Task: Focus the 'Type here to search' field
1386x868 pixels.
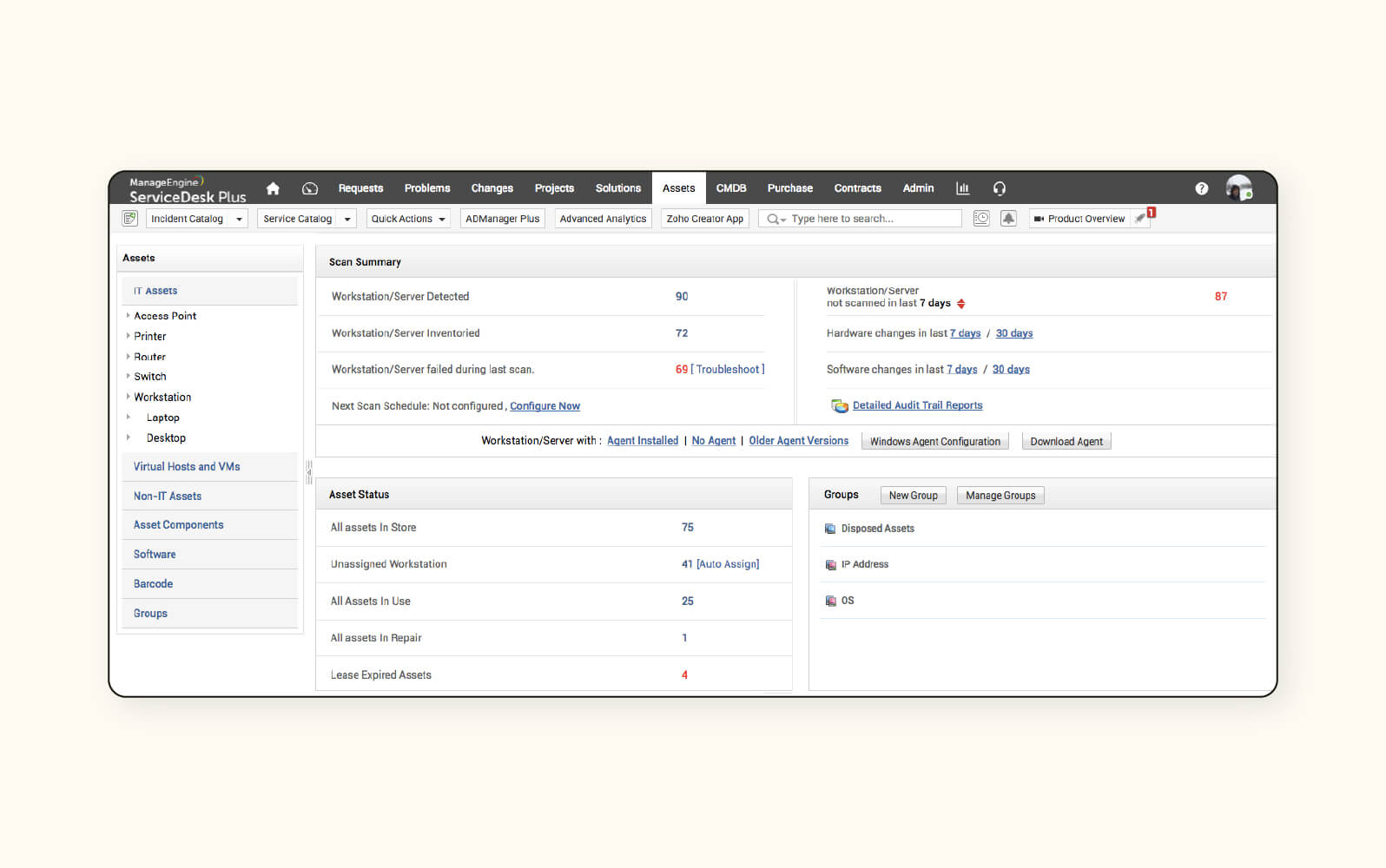Action: coord(860,219)
